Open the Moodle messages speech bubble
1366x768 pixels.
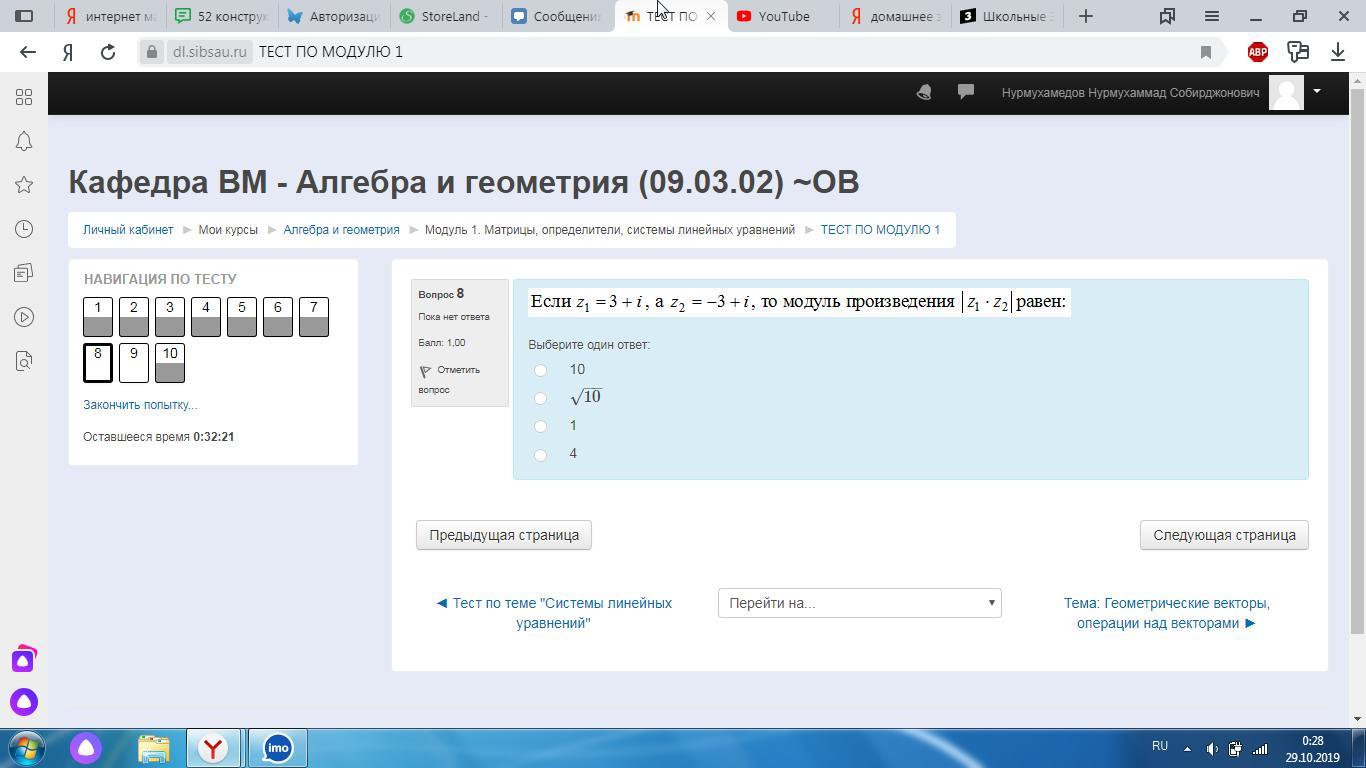[x=966, y=92]
